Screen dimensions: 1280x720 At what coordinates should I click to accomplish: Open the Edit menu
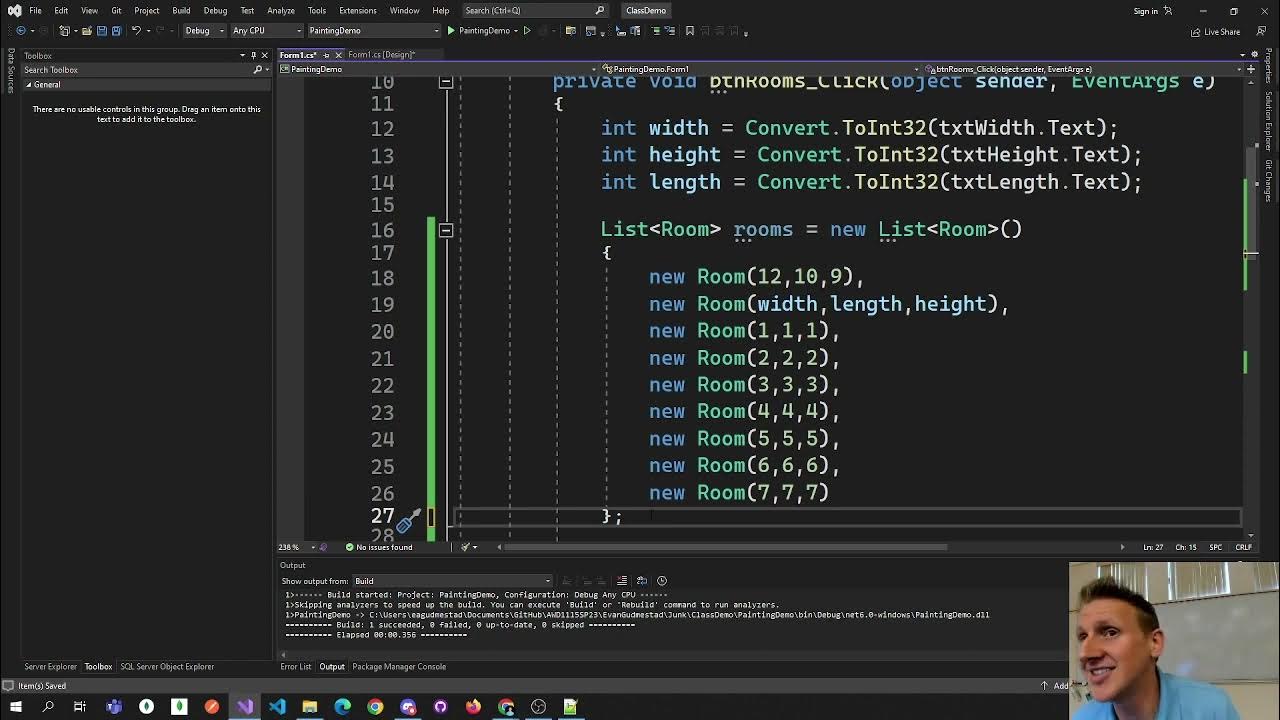tap(61, 10)
